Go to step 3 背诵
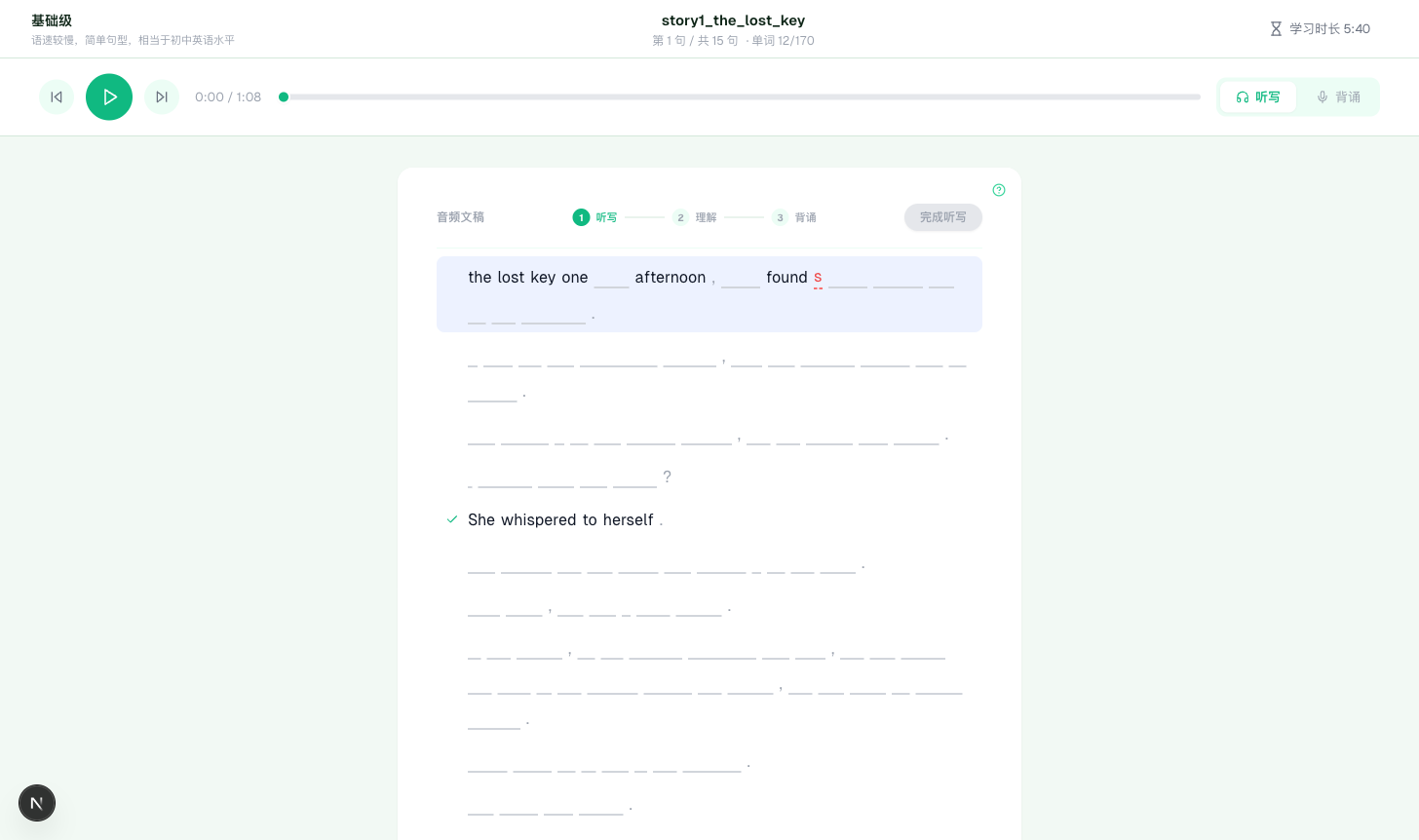The width and height of the screenshot is (1419, 840). [794, 217]
